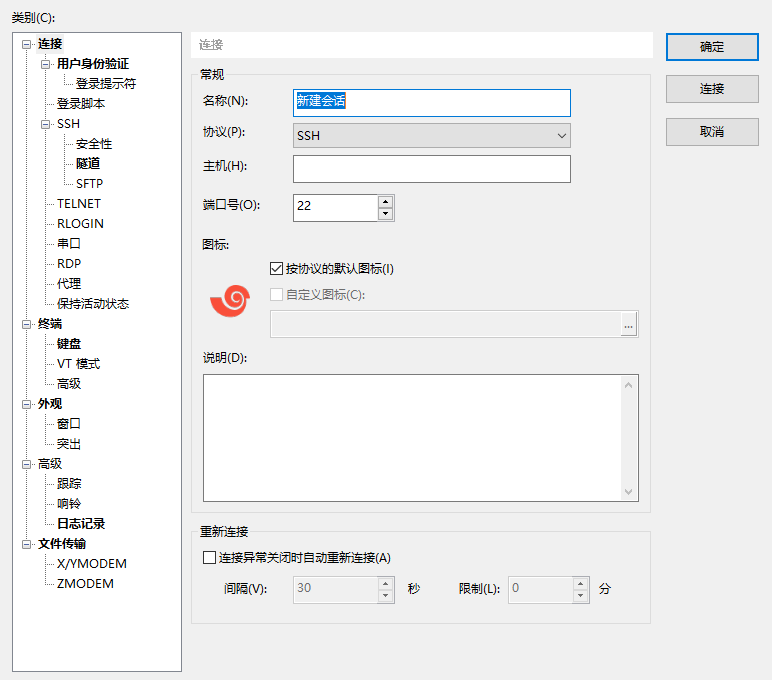
Task: Decrease port number with down arrow
Action: click(x=386, y=214)
